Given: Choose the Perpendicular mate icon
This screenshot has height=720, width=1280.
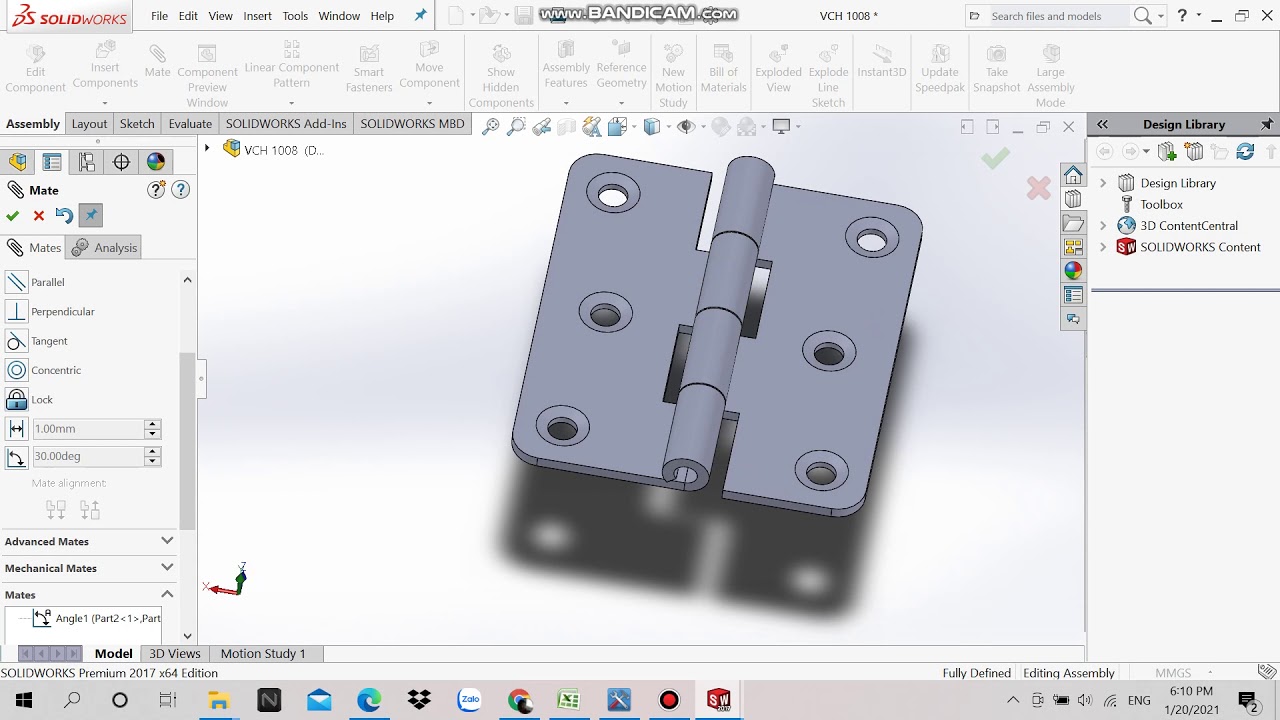Looking at the screenshot, I should pos(17,311).
